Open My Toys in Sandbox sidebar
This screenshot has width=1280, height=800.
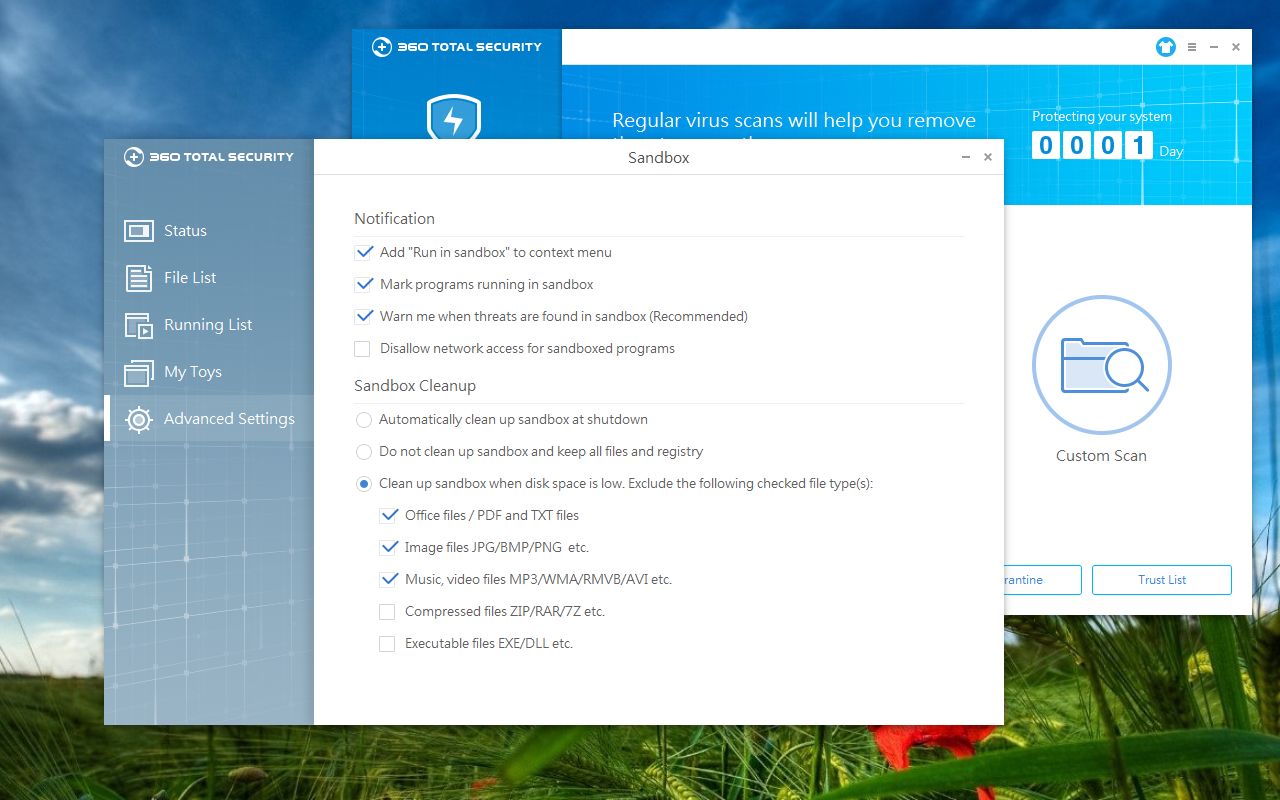point(209,372)
